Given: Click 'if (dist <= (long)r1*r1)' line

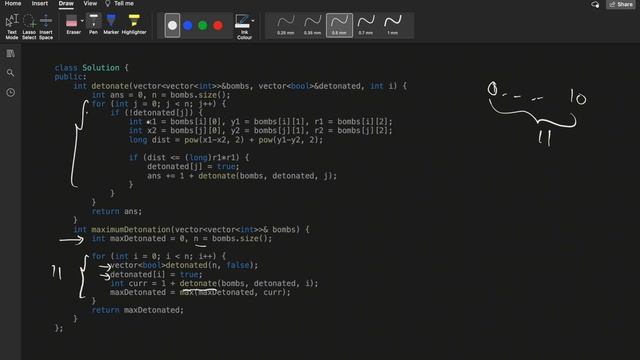Looking at the screenshot, I should point(189,158).
